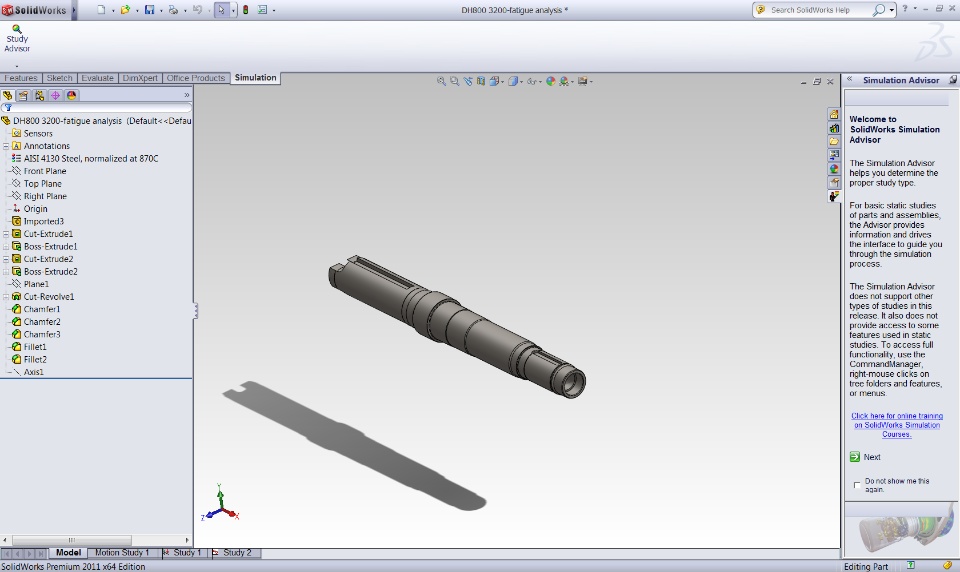Open the DimXpertManager tab icon
The image size is (960, 572).
coord(56,96)
